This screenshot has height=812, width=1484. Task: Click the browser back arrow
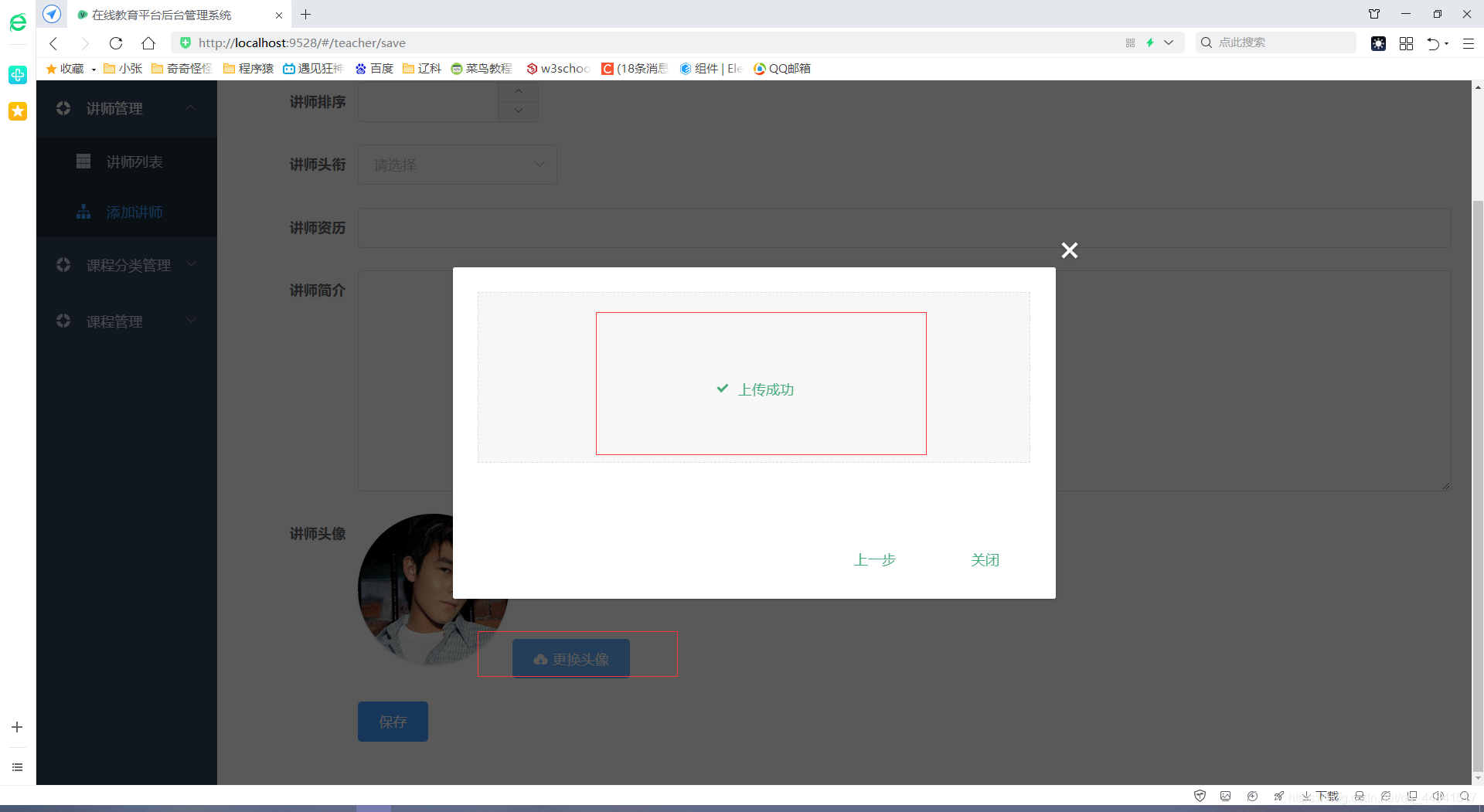pyautogui.click(x=53, y=43)
